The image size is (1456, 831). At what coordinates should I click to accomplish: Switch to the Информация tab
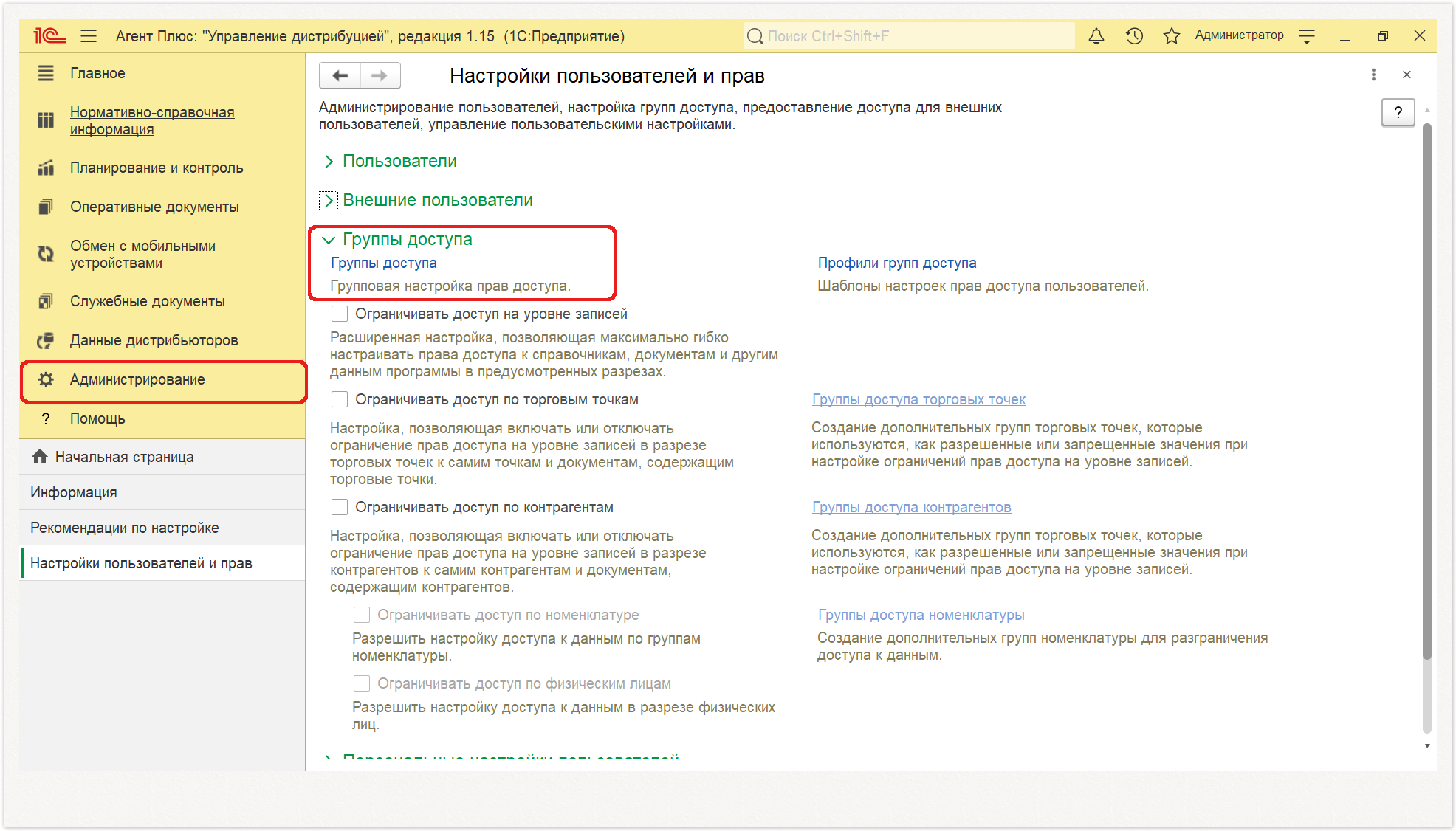click(162, 492)
